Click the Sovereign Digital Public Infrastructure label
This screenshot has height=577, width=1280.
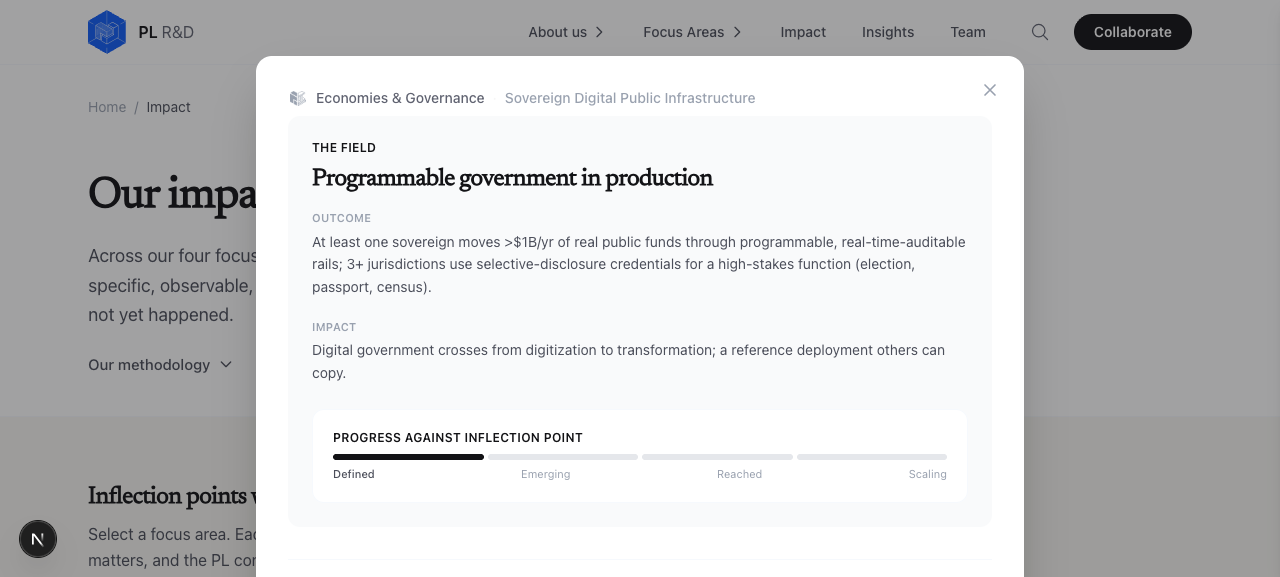(x=630, y=98)
